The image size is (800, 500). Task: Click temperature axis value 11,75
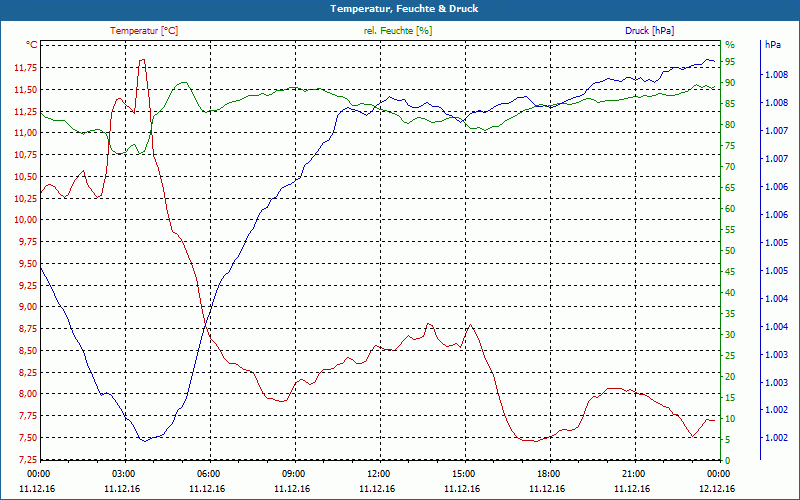[x=26, y=68]
